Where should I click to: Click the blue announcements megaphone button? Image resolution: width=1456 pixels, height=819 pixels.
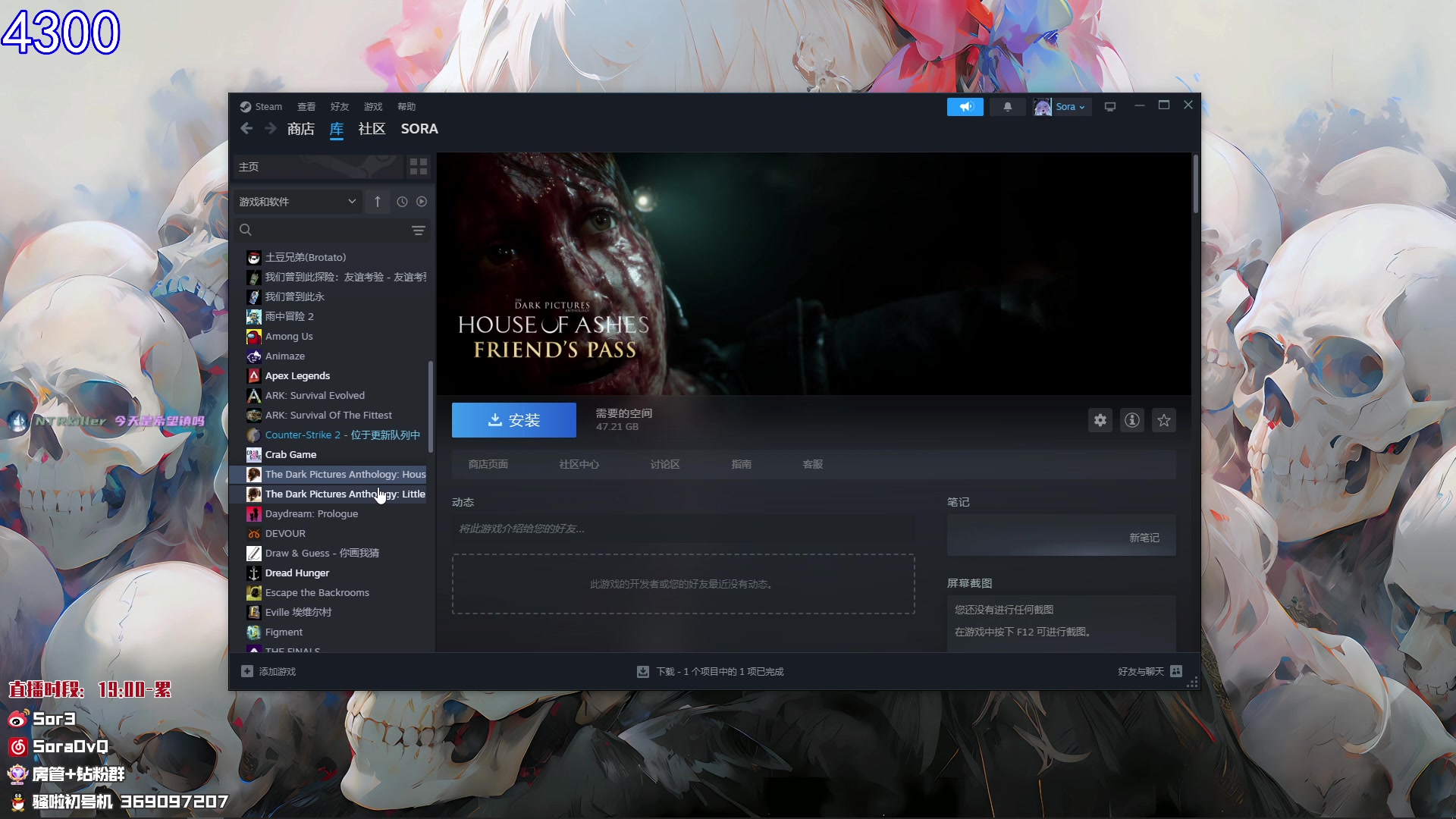coord(965,107)
